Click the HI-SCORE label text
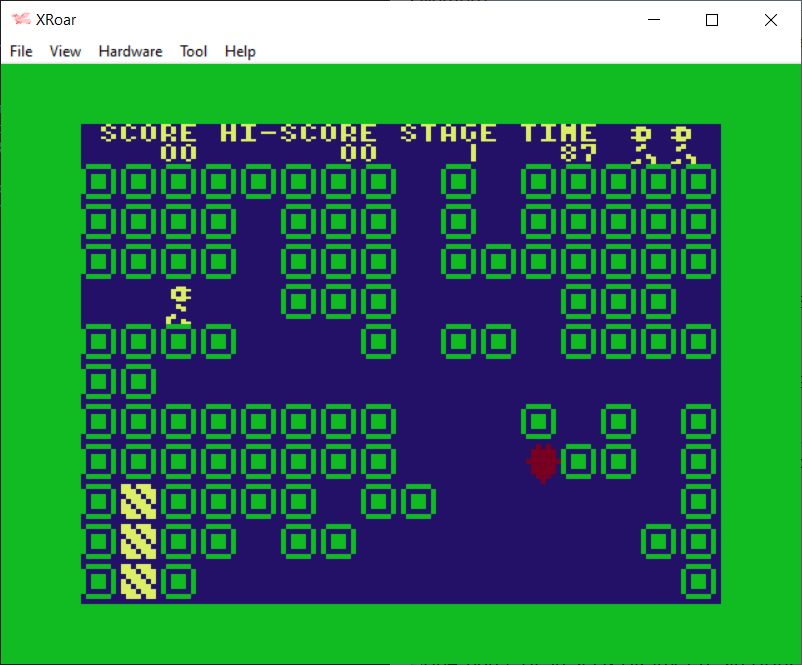 click(298, 133)
